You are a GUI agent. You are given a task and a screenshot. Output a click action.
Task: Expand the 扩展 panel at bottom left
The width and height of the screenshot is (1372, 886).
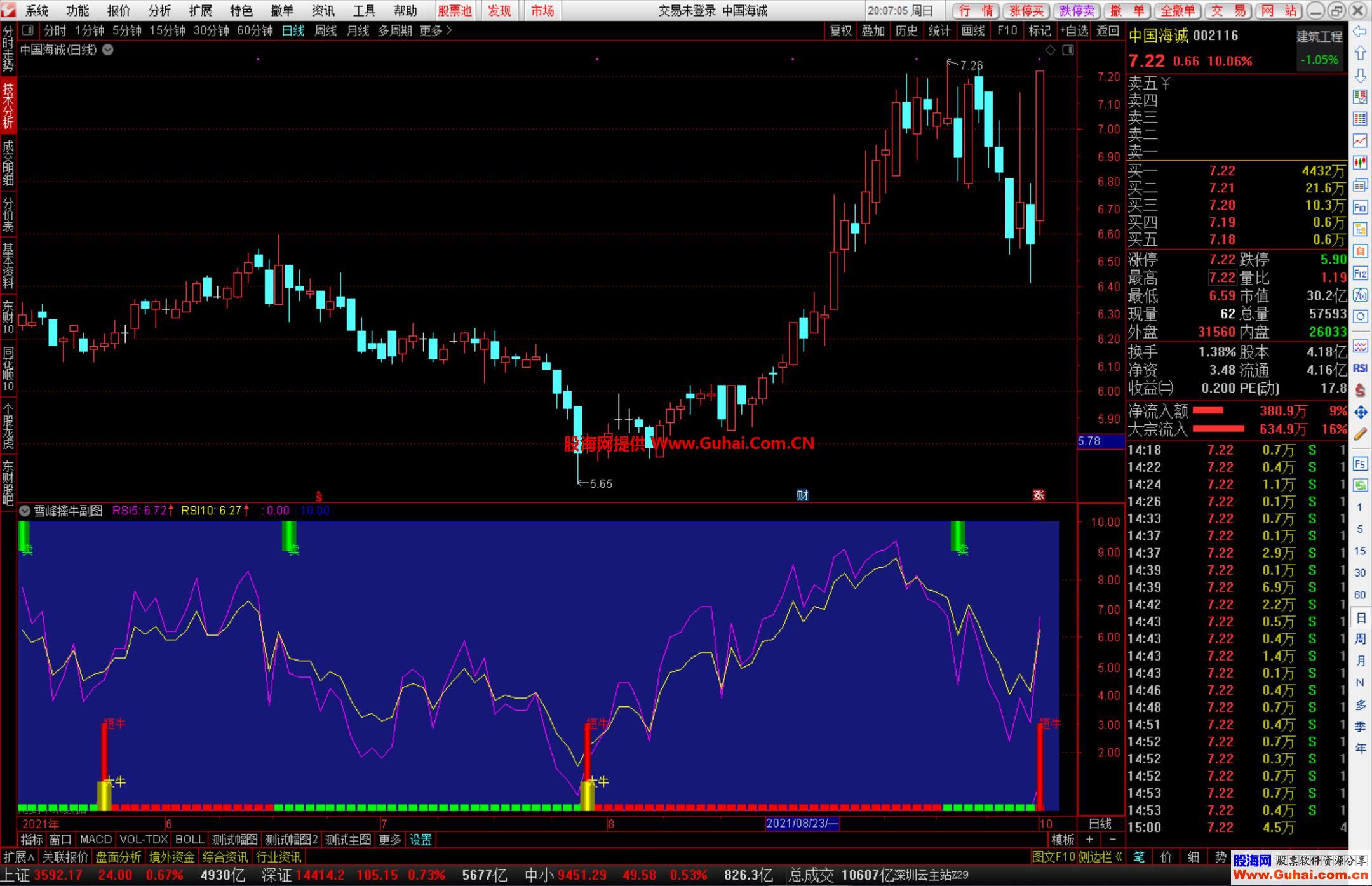(18, 857)
